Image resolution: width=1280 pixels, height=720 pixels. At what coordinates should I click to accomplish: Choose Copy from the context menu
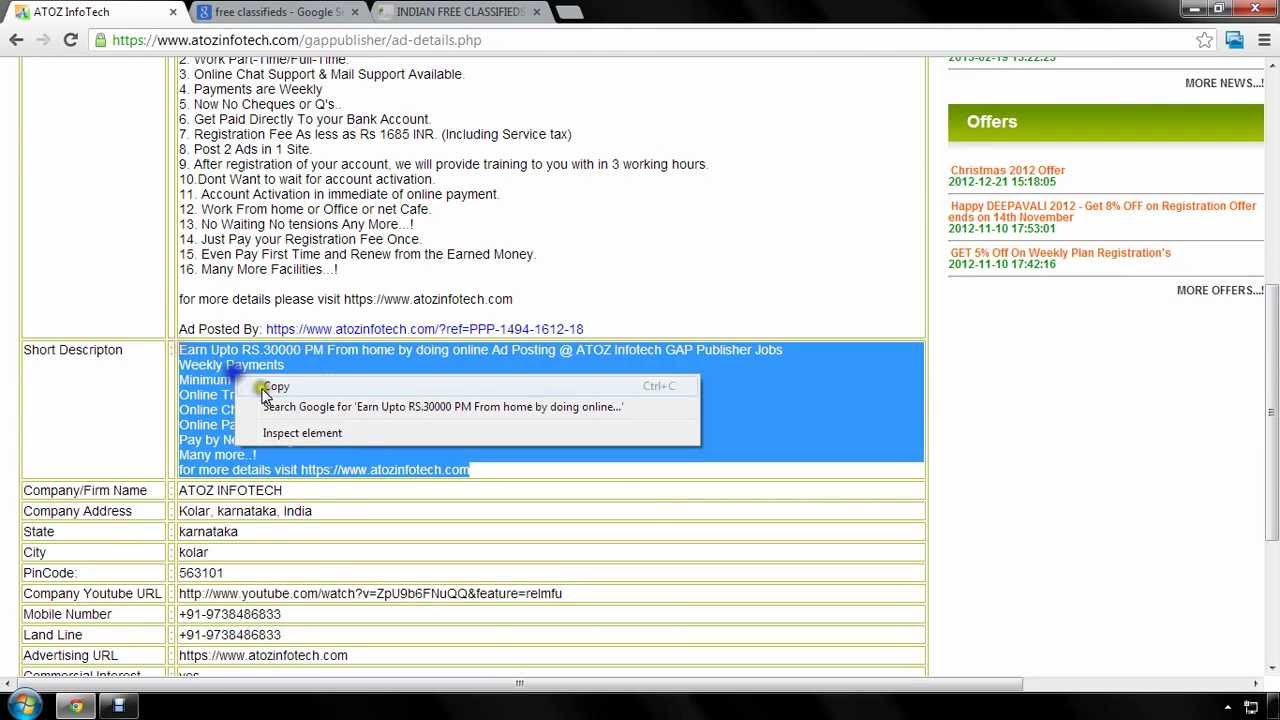tap(468, 386)
